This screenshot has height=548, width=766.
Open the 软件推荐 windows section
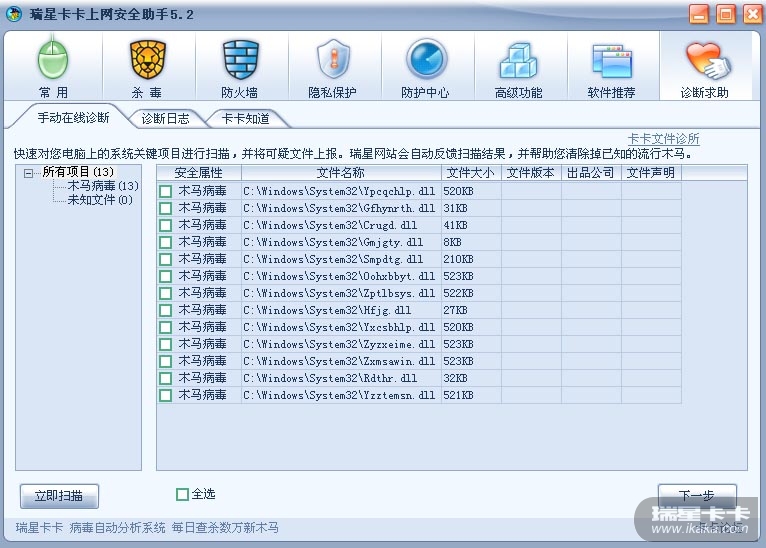[x=612, y=66]
